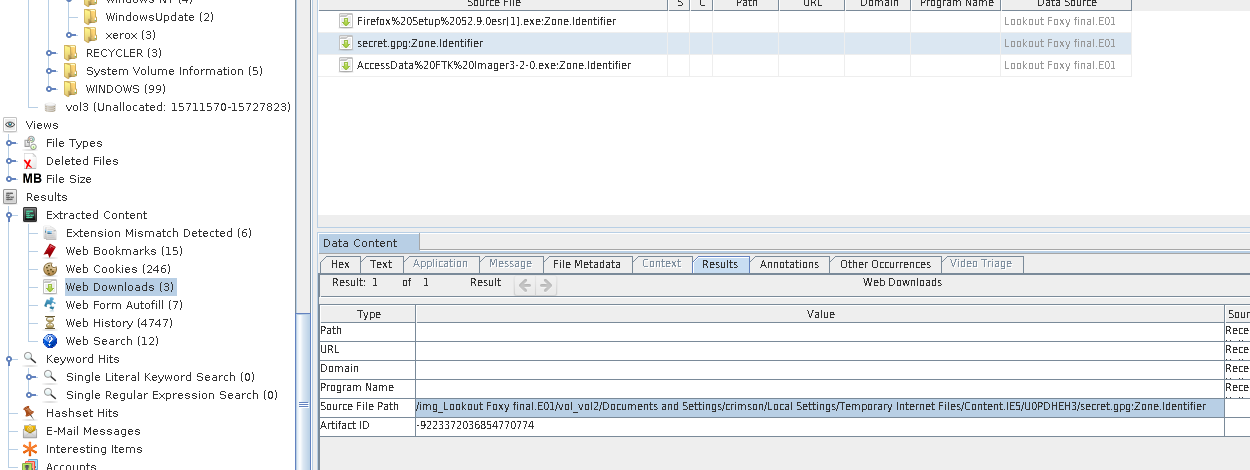This screenshot has width=1250, height=470.
Task: Expand the WINDOWS folder node
Action: [51, 89]
